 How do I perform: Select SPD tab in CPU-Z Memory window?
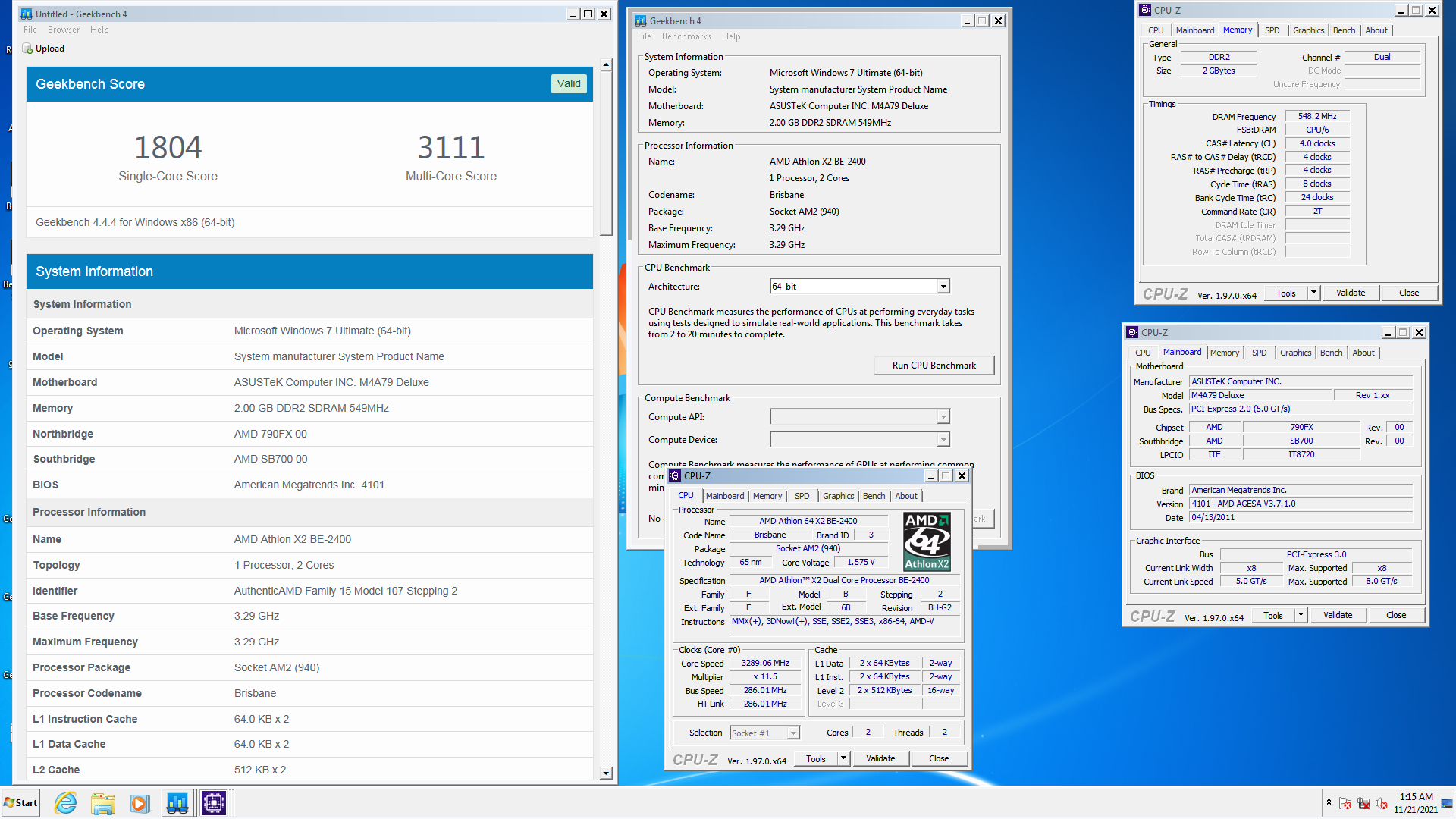(1272, 30)
